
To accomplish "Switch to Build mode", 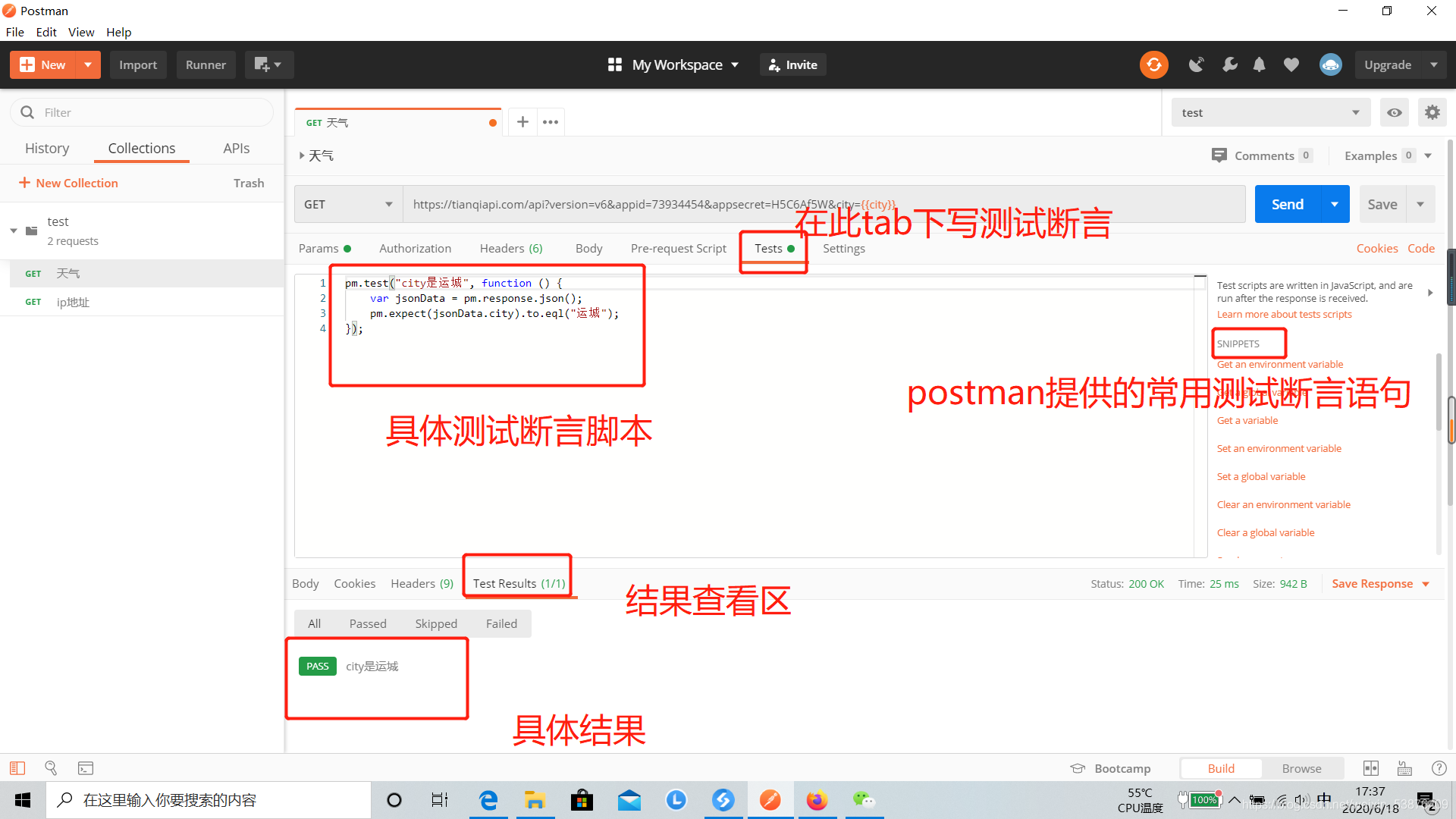I will point(1221,768).
